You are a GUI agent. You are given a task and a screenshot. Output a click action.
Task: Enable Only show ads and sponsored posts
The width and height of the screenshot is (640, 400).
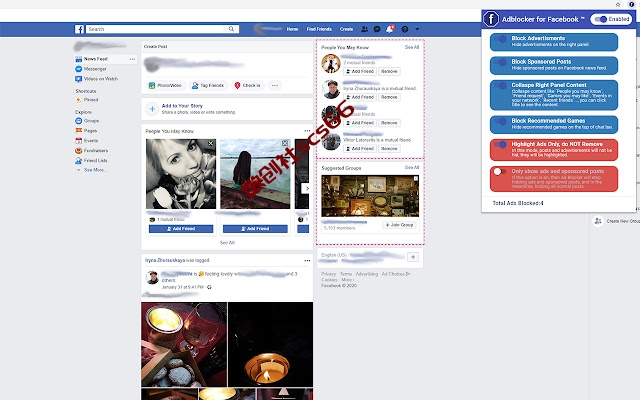point(499,172)
